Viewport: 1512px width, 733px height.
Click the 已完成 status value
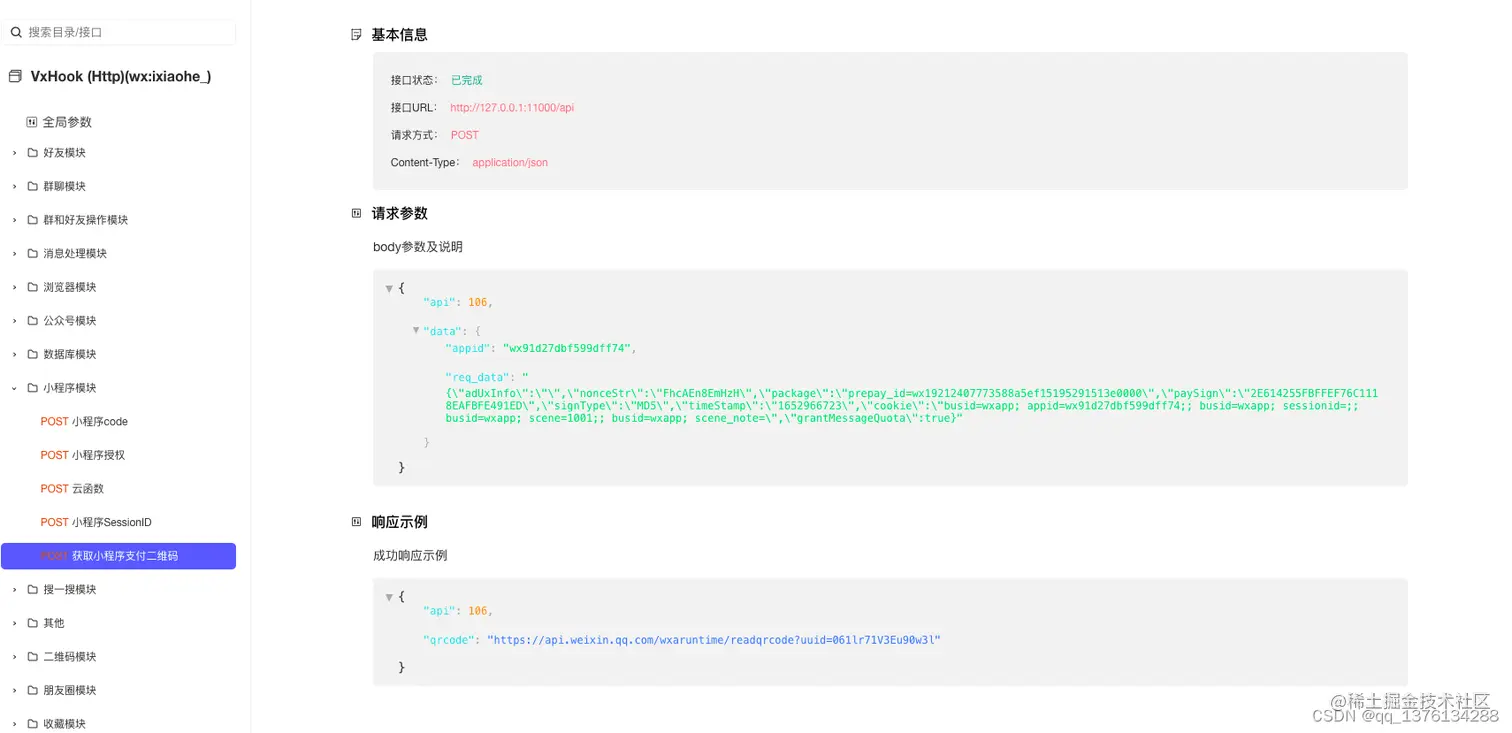point(466,80)
